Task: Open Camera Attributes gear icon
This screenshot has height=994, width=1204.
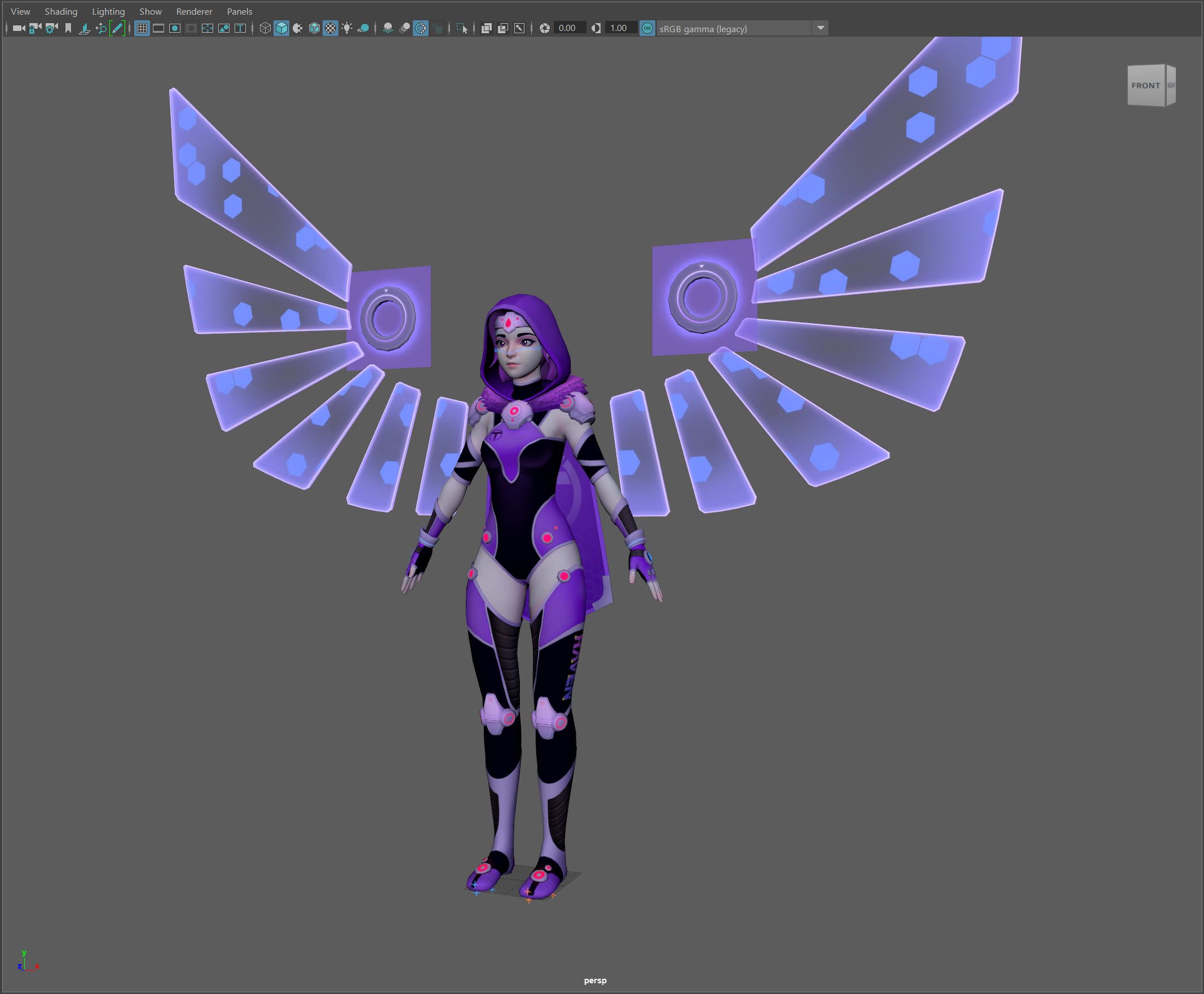Action: click(x=51, y=28)
